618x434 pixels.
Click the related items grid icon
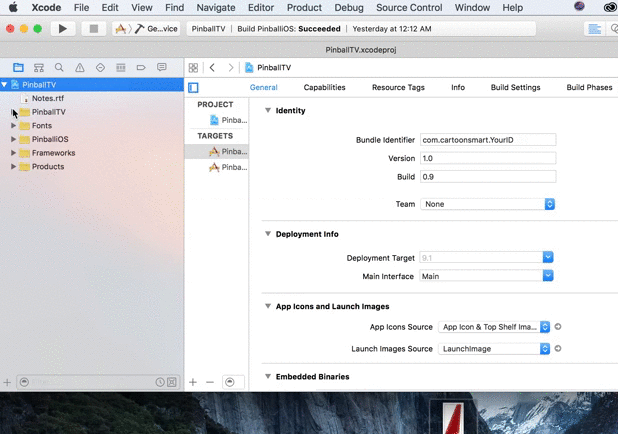pyautogui.click(x=193, y=68)
